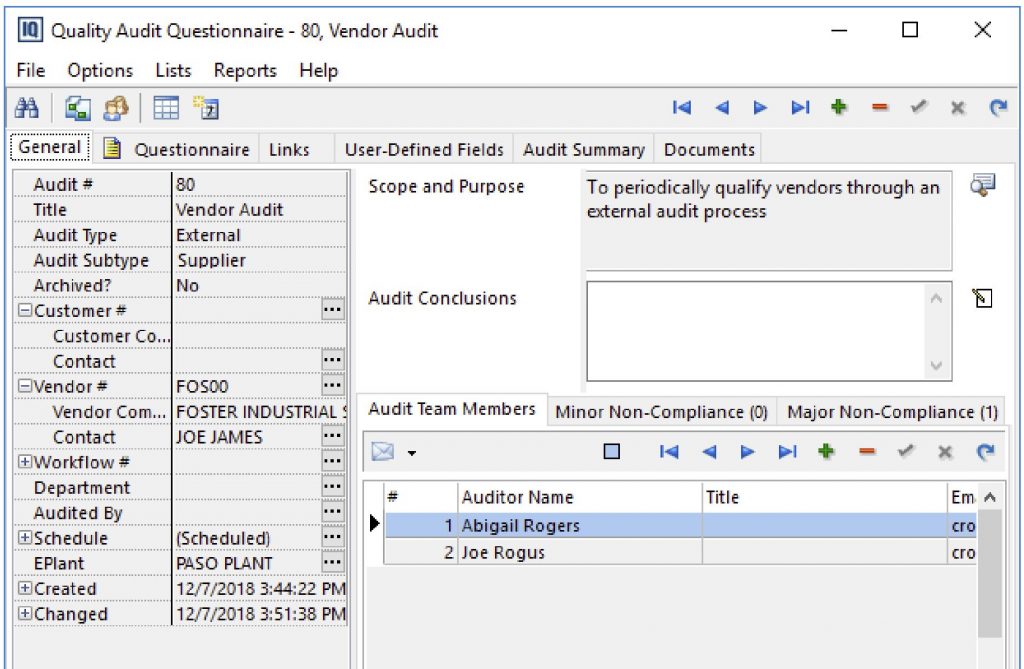The height and width of the screenshot is (669, 1024).
Task: Collapse the Vendor # tree node
Action: [x=25, y=387]
